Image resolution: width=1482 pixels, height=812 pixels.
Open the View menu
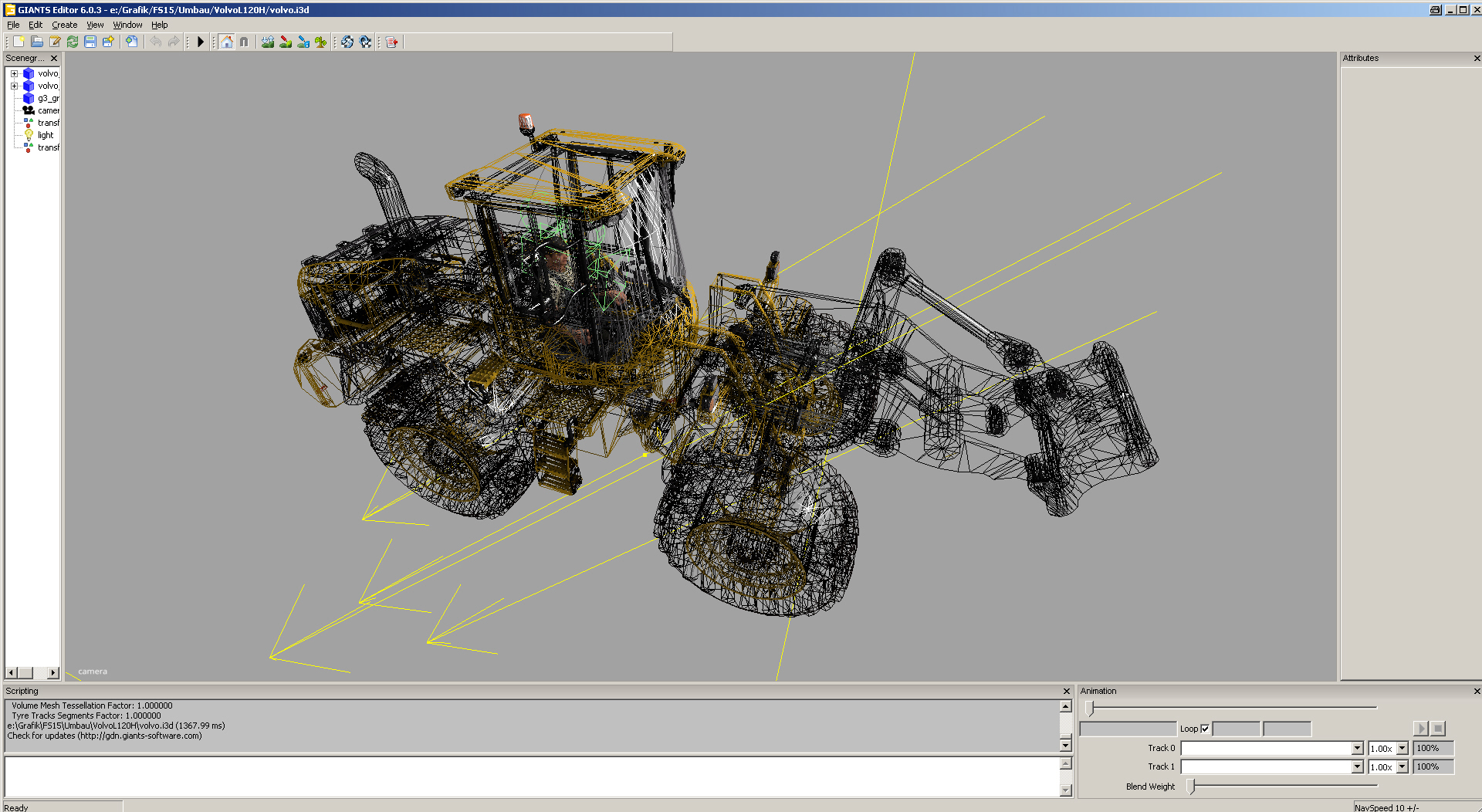[95, 25]
